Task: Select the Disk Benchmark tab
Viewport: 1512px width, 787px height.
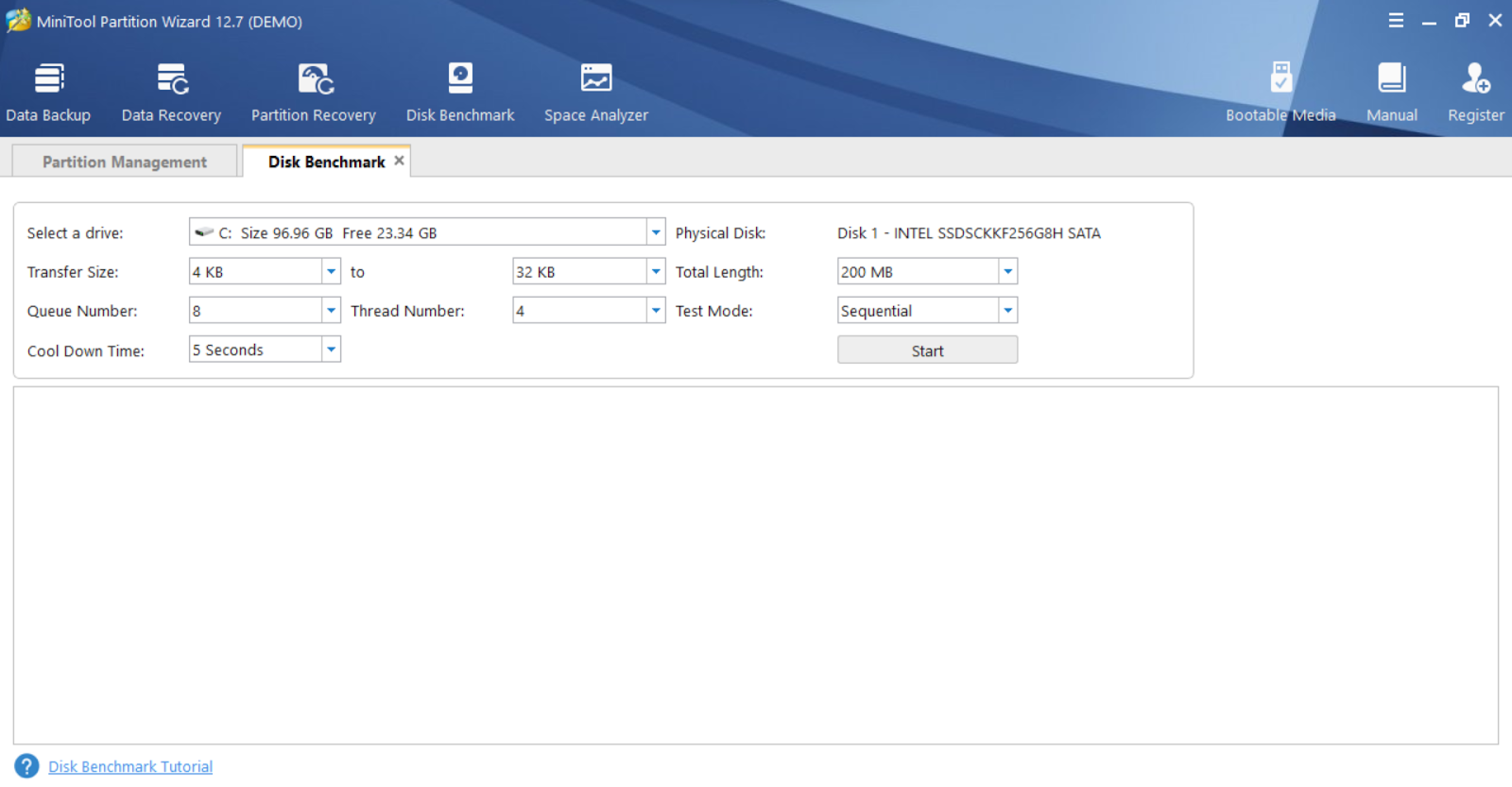Action: (x=326, y=162)
